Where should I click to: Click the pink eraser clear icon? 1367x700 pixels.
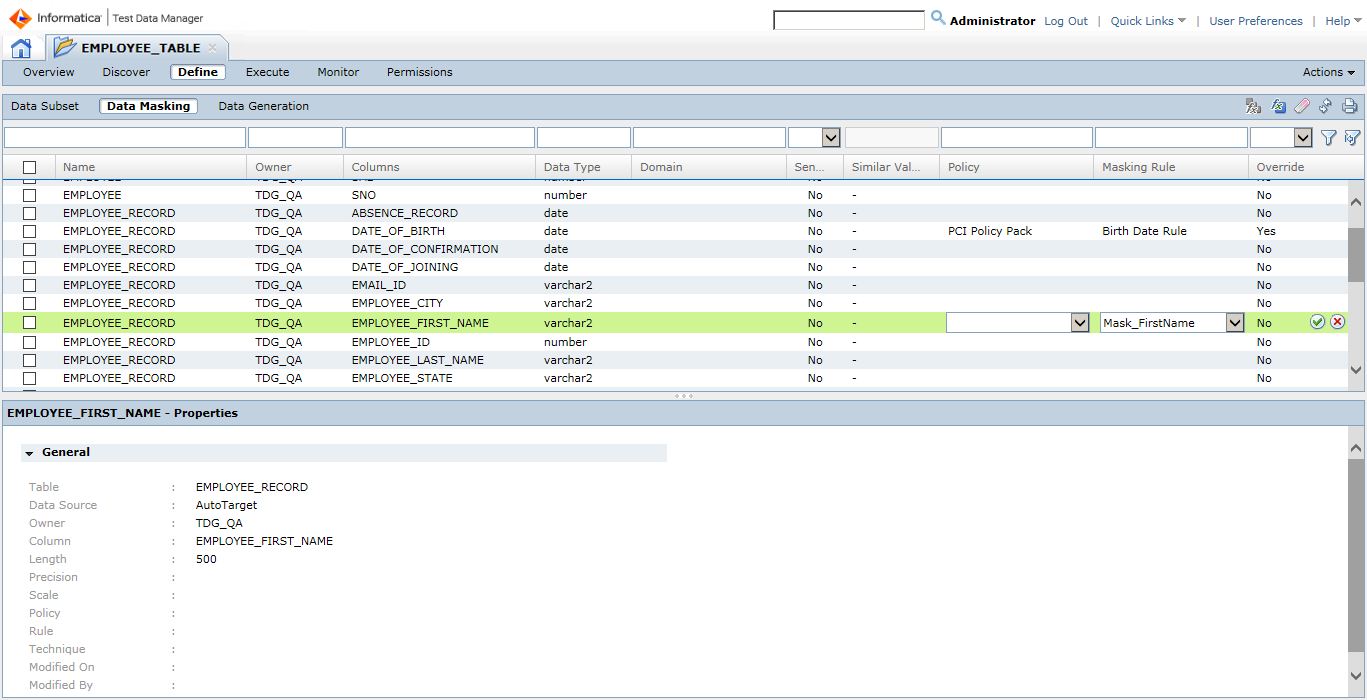[1302, 106]
